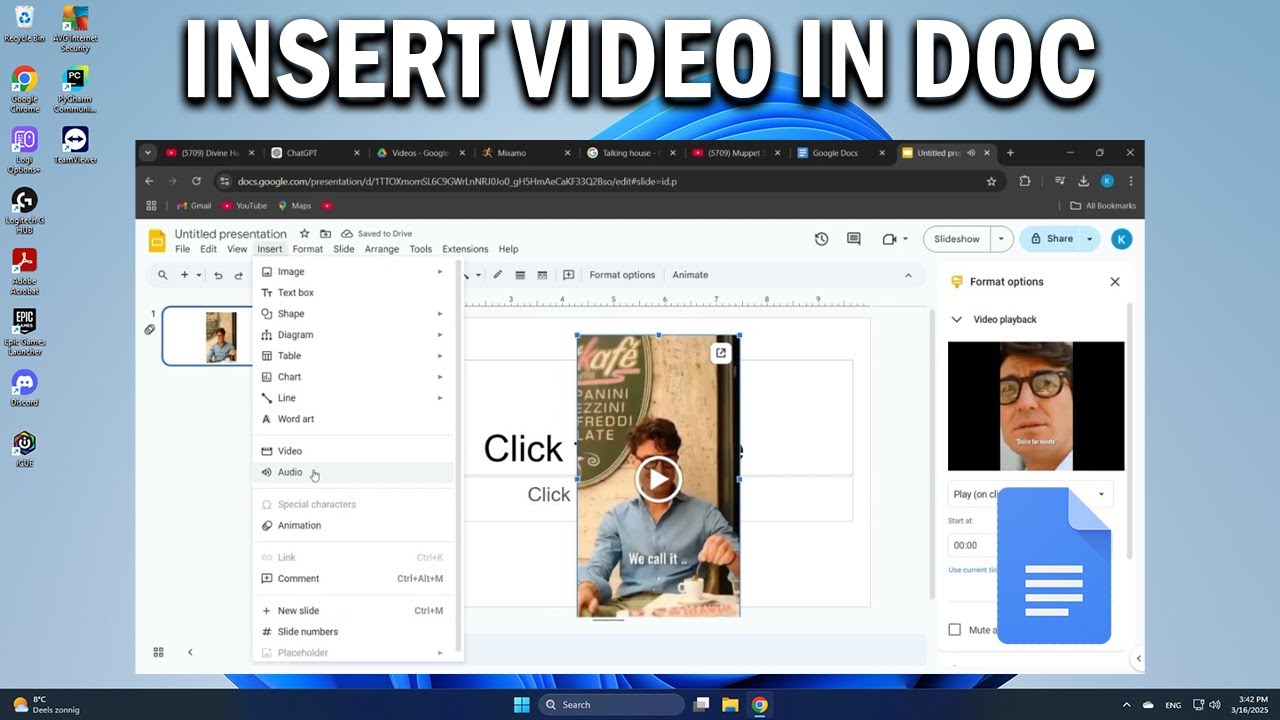Reload the page in Chrome
Screen dimensions: 1280x720
pos(196,181)
